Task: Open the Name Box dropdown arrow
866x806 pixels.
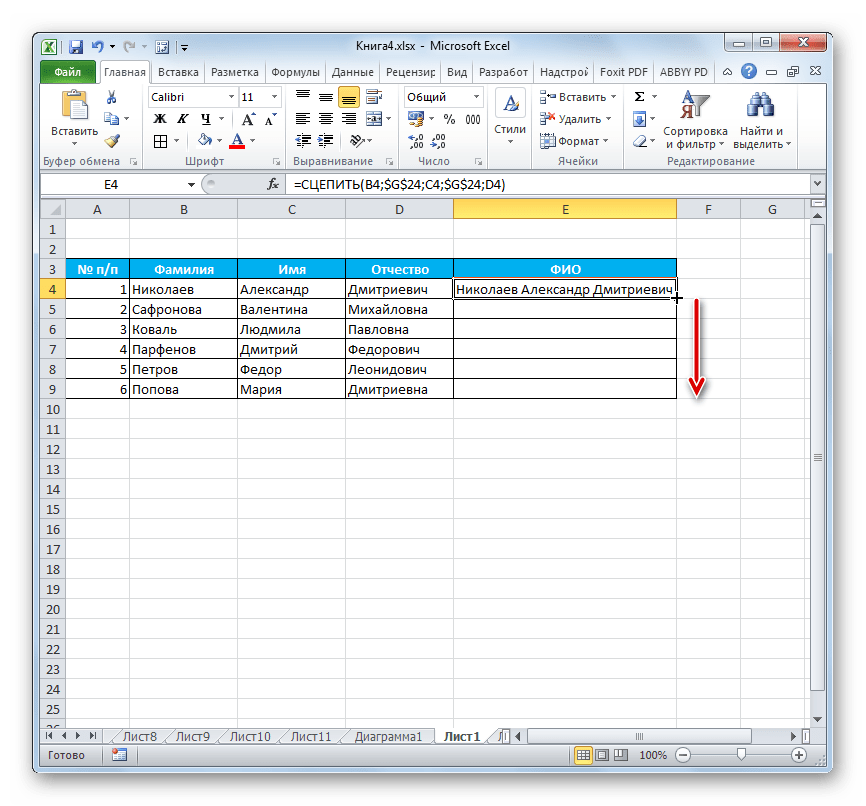Action: click(191, 185)
